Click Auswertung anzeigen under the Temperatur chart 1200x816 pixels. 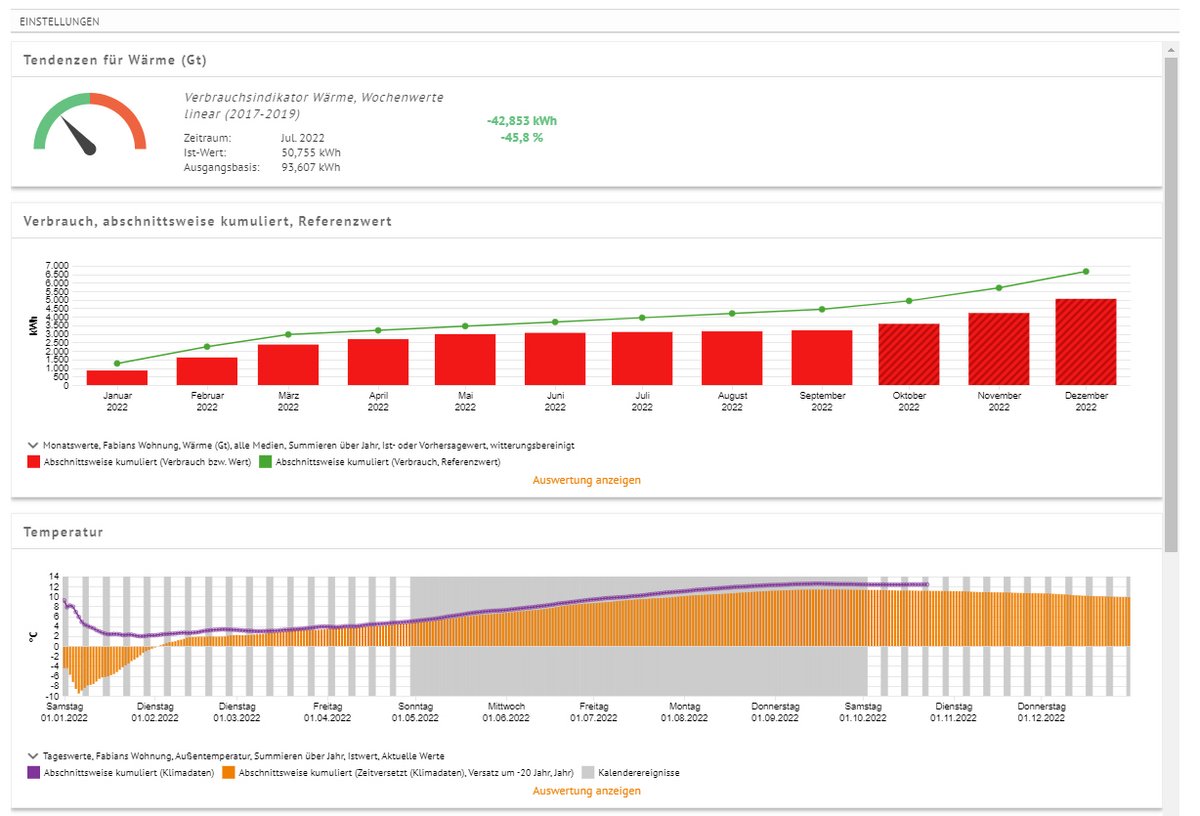point(586,791)
